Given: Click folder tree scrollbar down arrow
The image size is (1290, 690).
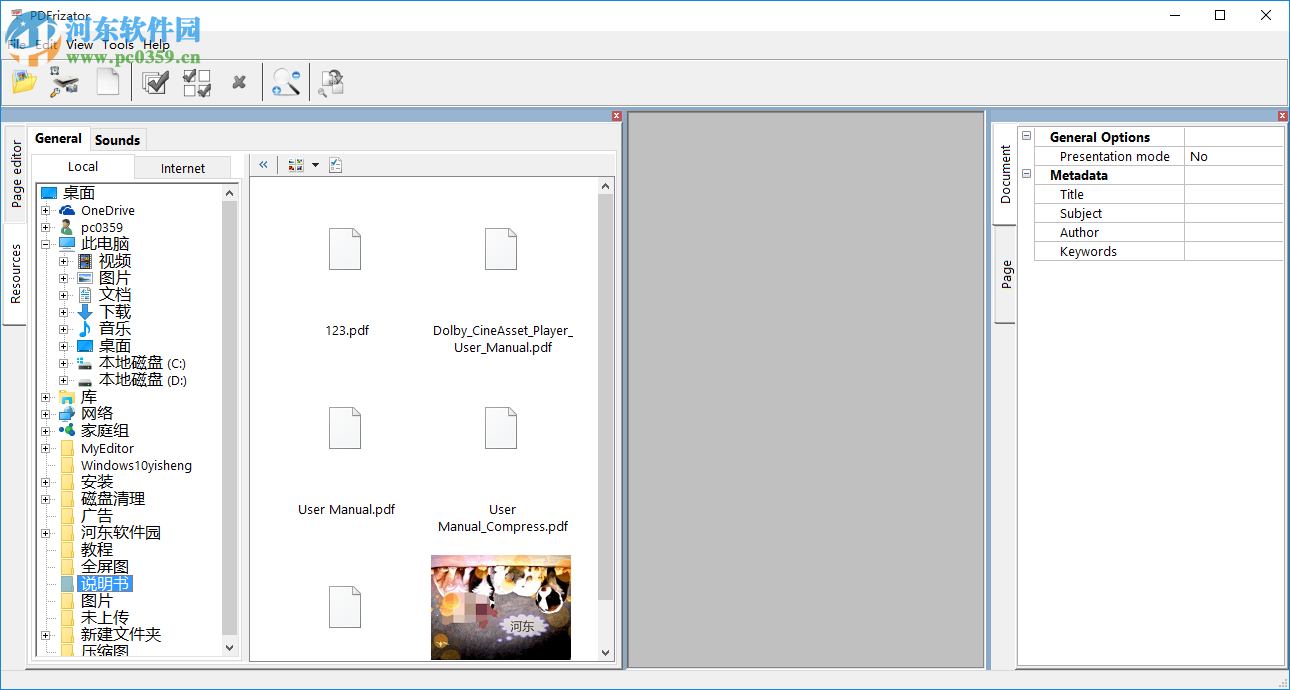Looking at the screenshot, I should coord(229,648).
